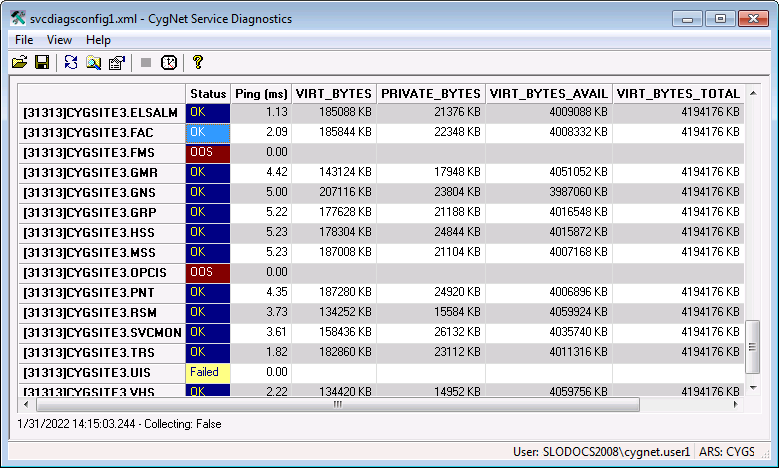Image resolution: width=779 pixels, height=468 pixels.
Task: Click PRIVATE_BYTES value 24844 KB for HSS
Action: pos(458,232)
